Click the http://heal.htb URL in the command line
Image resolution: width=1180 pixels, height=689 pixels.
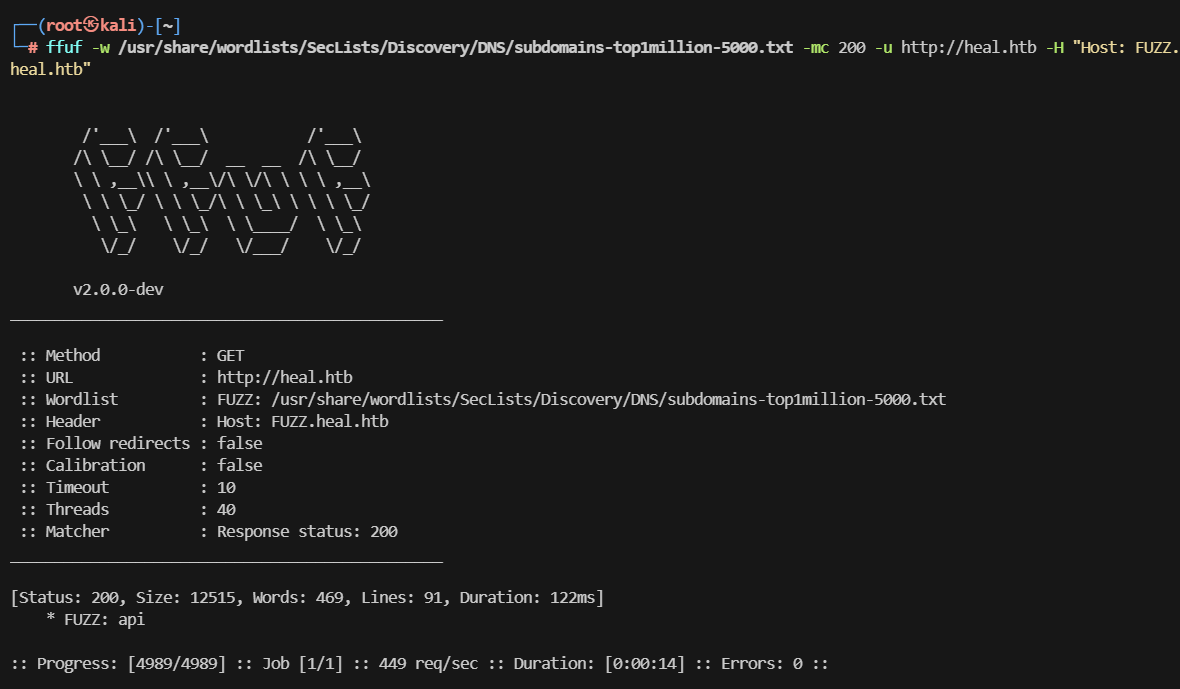pos(968,47)
